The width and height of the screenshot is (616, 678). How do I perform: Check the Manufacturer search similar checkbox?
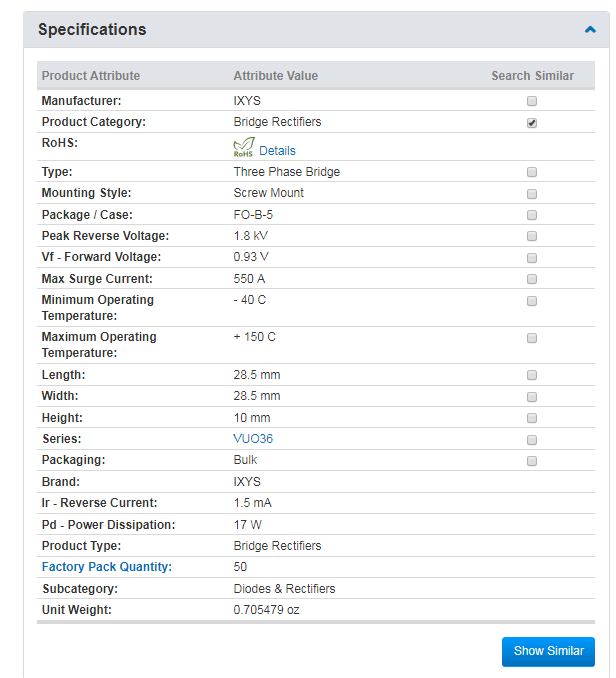[x=532, y=101]
